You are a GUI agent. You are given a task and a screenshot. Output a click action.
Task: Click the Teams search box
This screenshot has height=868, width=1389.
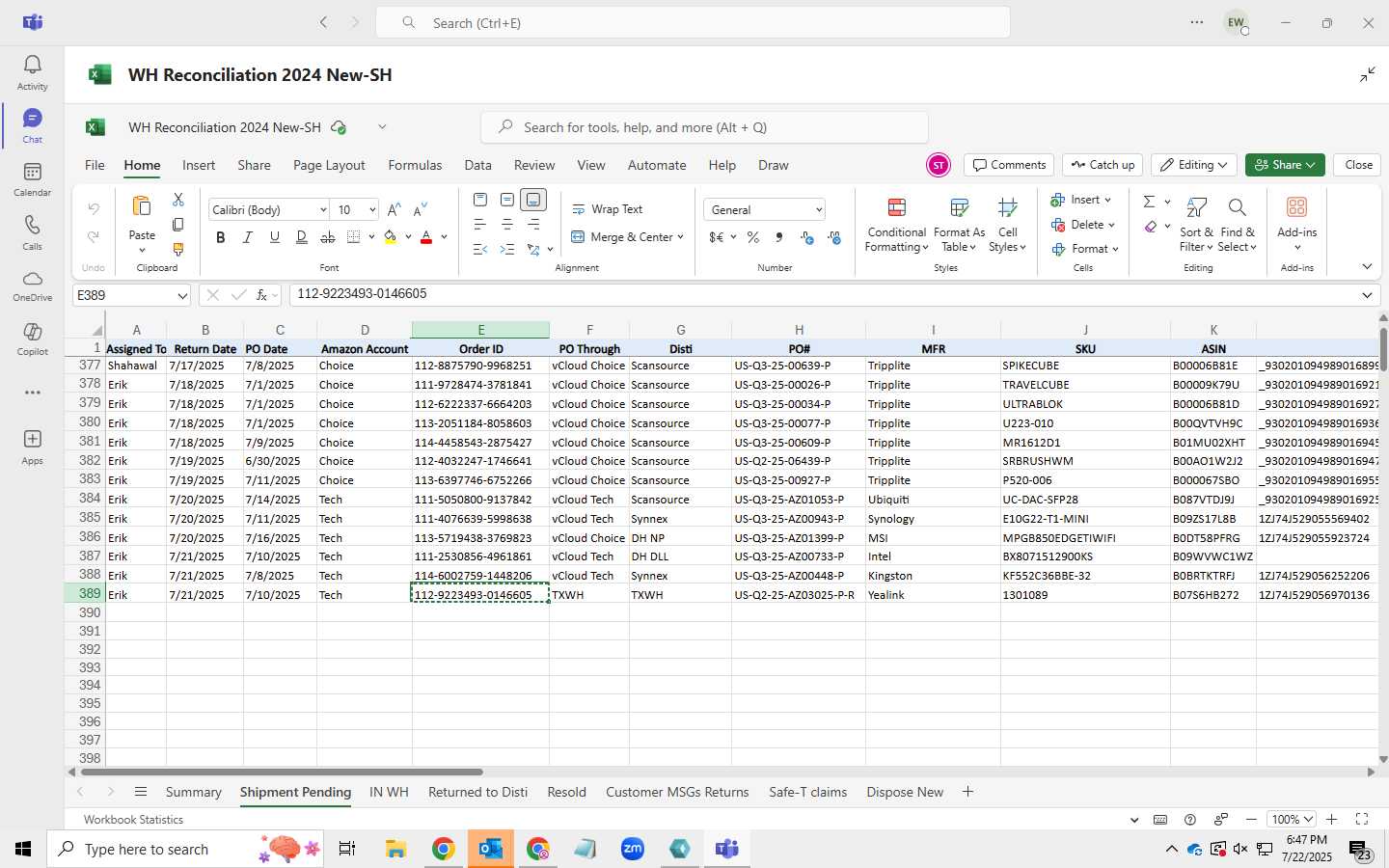(693, 22)
